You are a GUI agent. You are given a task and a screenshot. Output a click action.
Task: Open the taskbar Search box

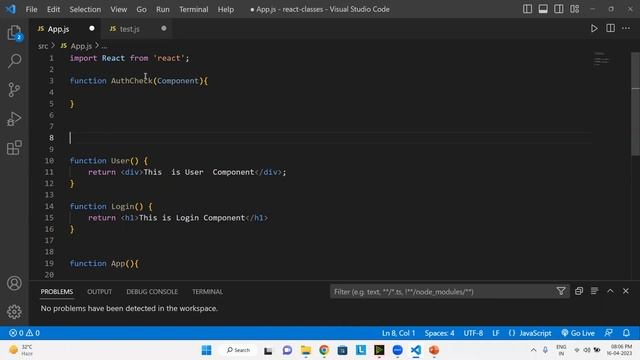pyautogui.click(x=238, y=350)
